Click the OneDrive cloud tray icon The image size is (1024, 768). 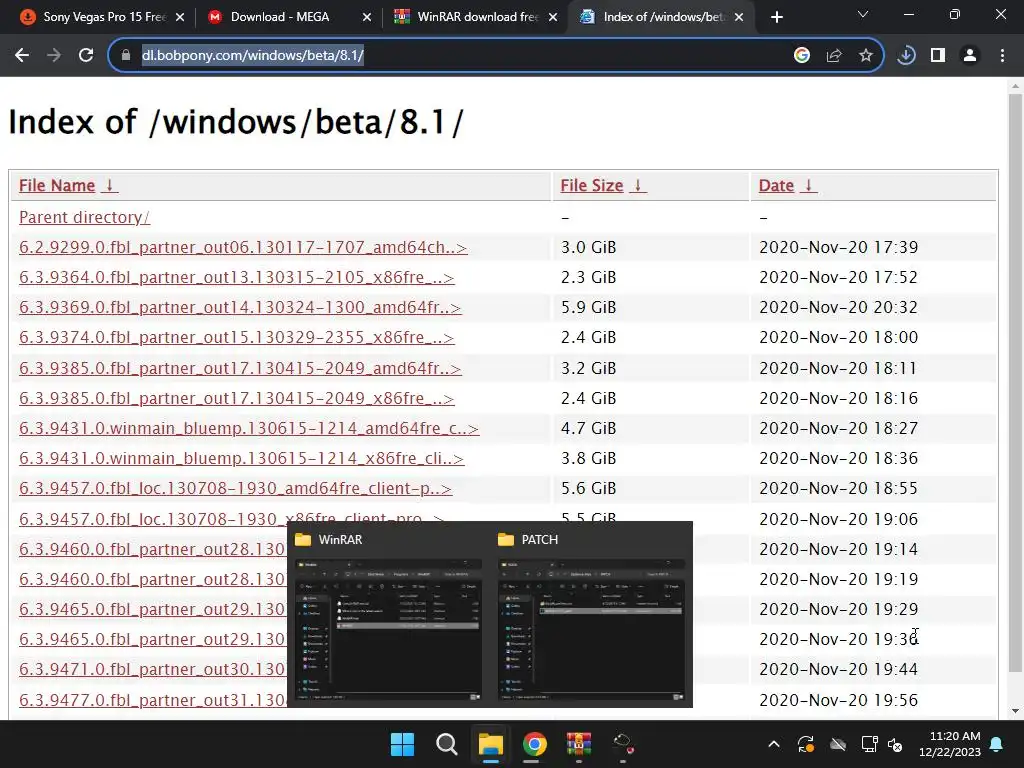click(838, 744)
